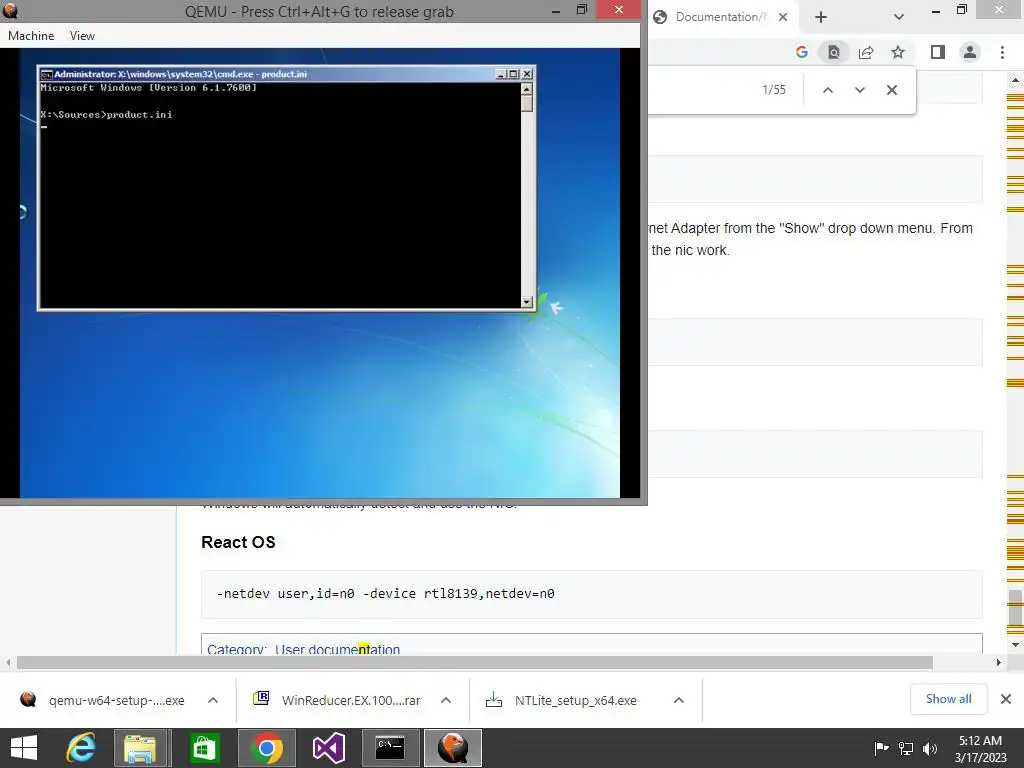Screen dimensions: 1024x768
Task: Launch Internet Explorer from taskbar
Action: [x=82, y=748]
